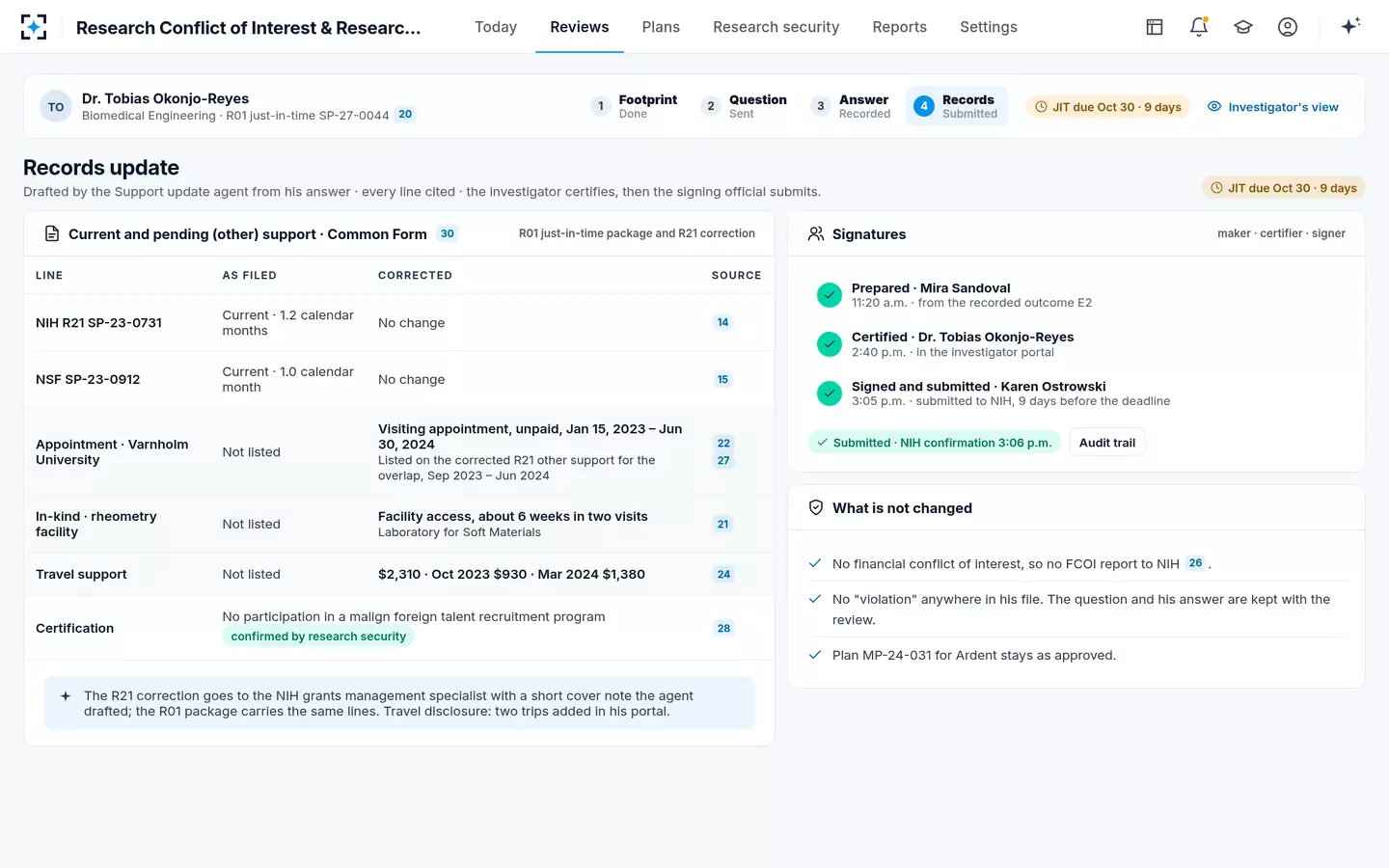Go to step 3 Answer
The width and height of the screenshot is (1389, 868).
tap(851, 106)
